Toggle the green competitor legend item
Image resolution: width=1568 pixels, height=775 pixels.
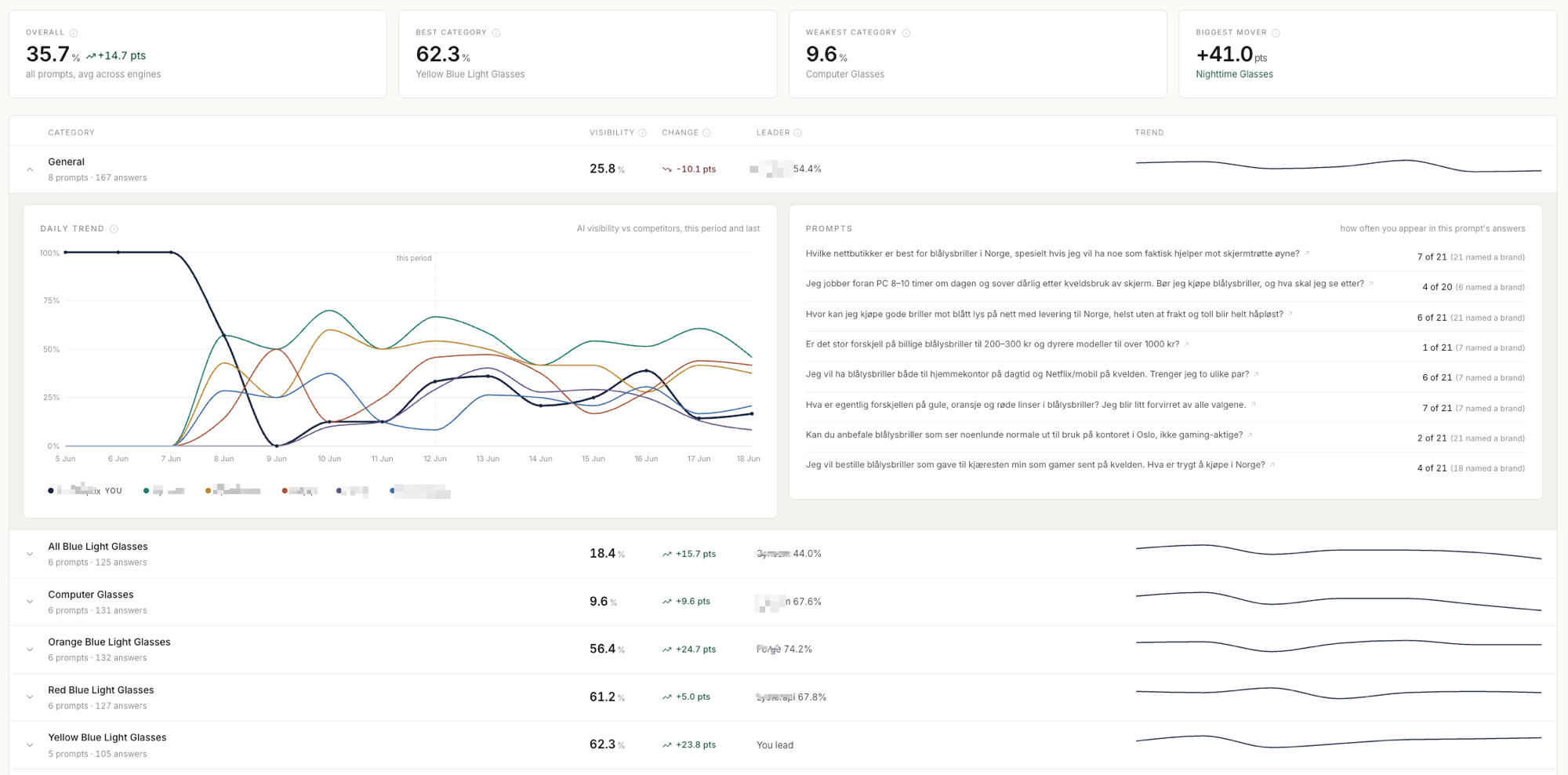click(x=165, y=491)
